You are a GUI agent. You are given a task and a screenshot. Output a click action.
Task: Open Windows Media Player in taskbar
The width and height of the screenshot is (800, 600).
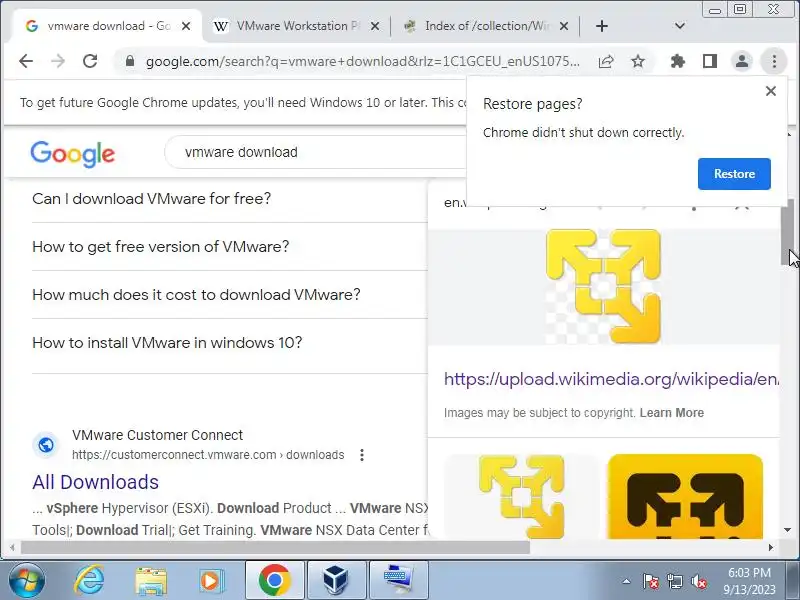(x=211, y=581)
